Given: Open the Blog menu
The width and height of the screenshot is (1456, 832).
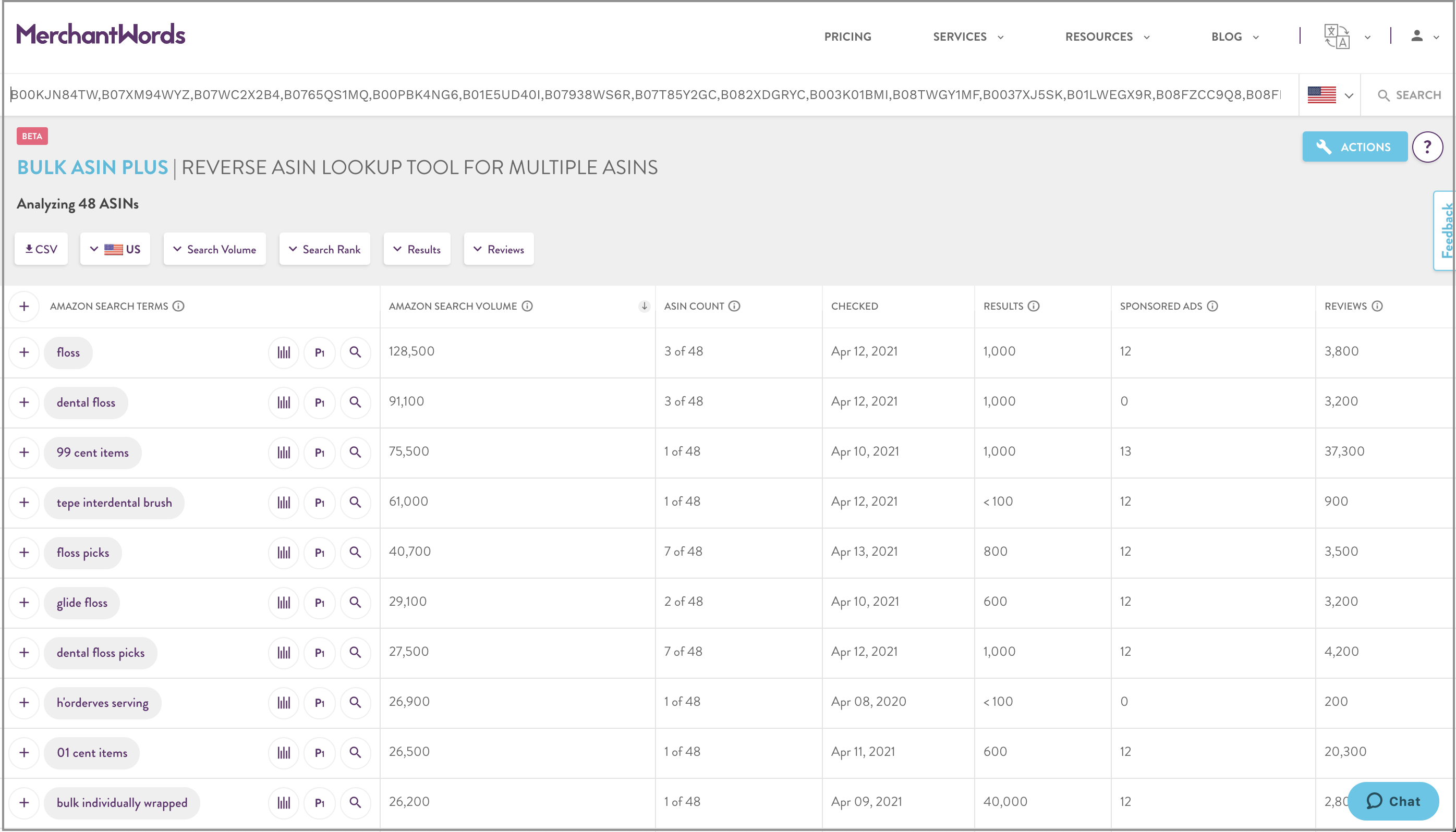Looking at the screenshot, I should (x=1235, y=36).
